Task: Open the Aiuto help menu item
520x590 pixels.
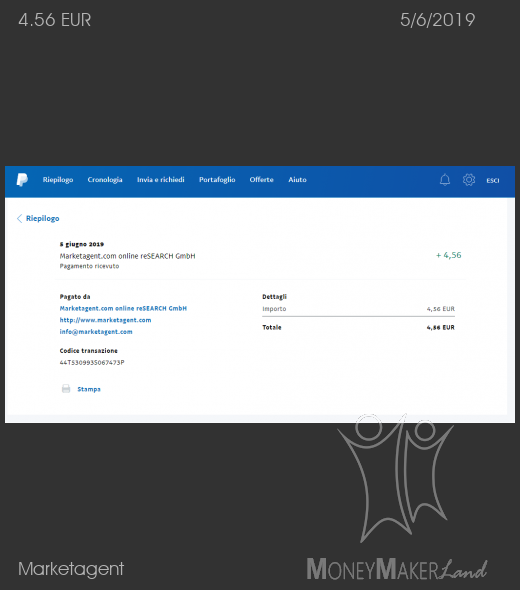Action: pos(297,180)
